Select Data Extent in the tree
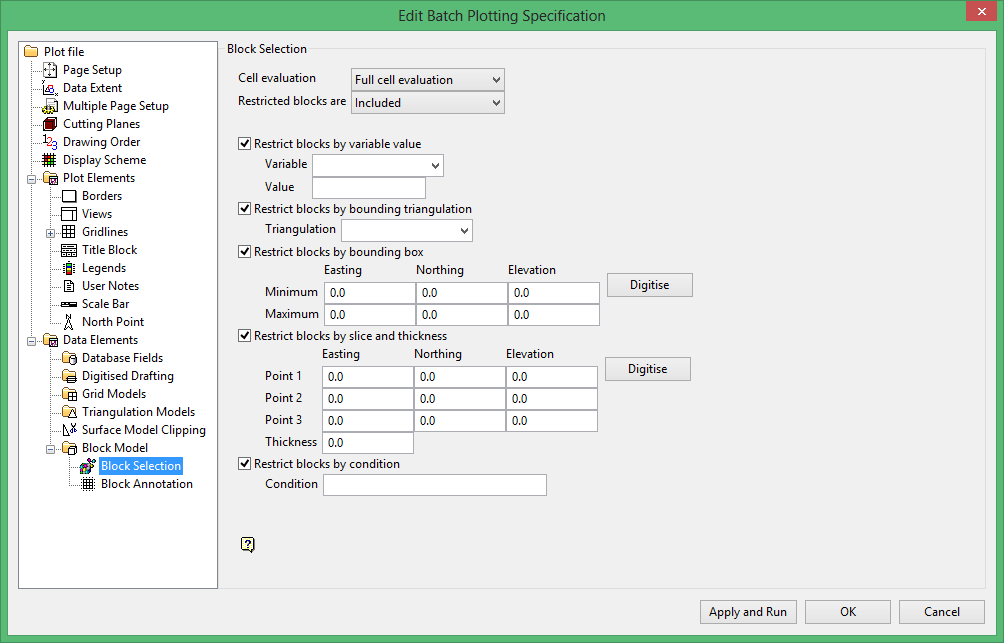Screen dimensions: 1004x643 pyautogui.click(x=92, y=88)
